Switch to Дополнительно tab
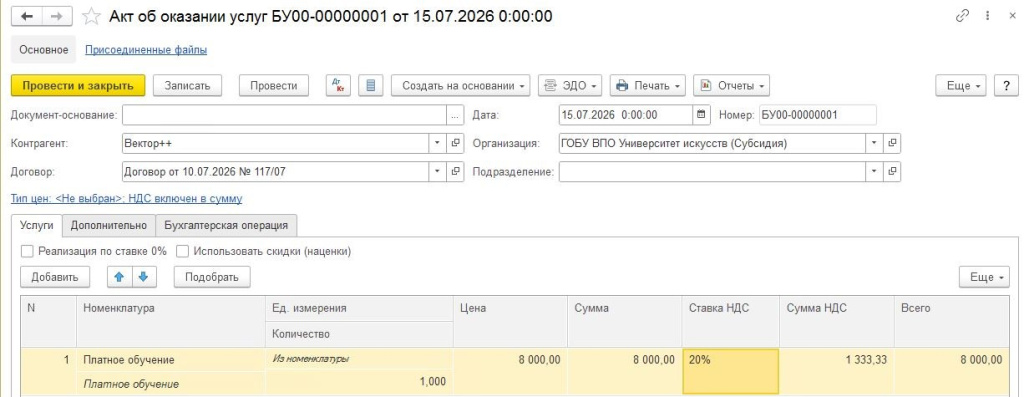Image resolution: width=1024 pixels, height=397 pixels. [108, 225]
